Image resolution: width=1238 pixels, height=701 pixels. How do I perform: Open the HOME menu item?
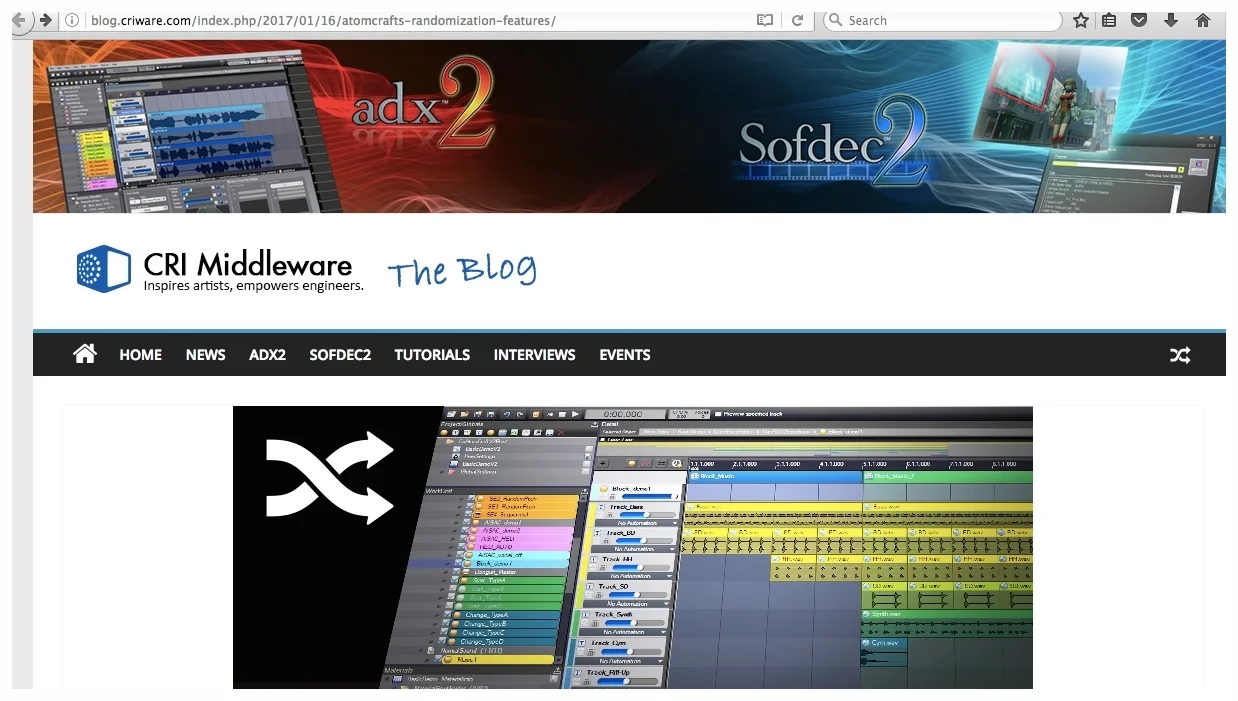click(140, 355)
